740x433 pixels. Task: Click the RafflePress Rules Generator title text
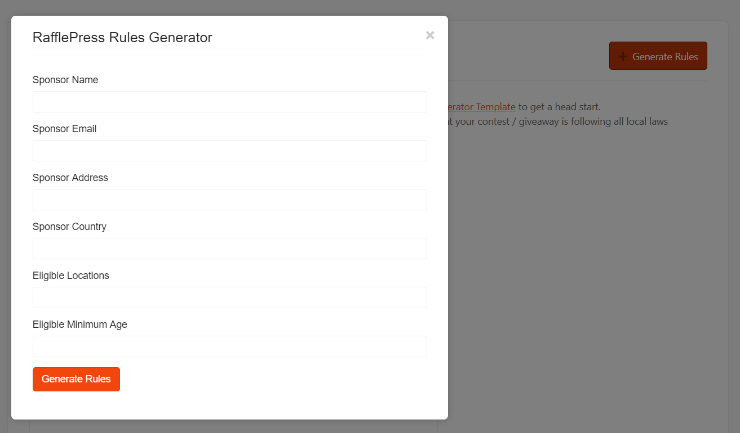tap(122, 37)
